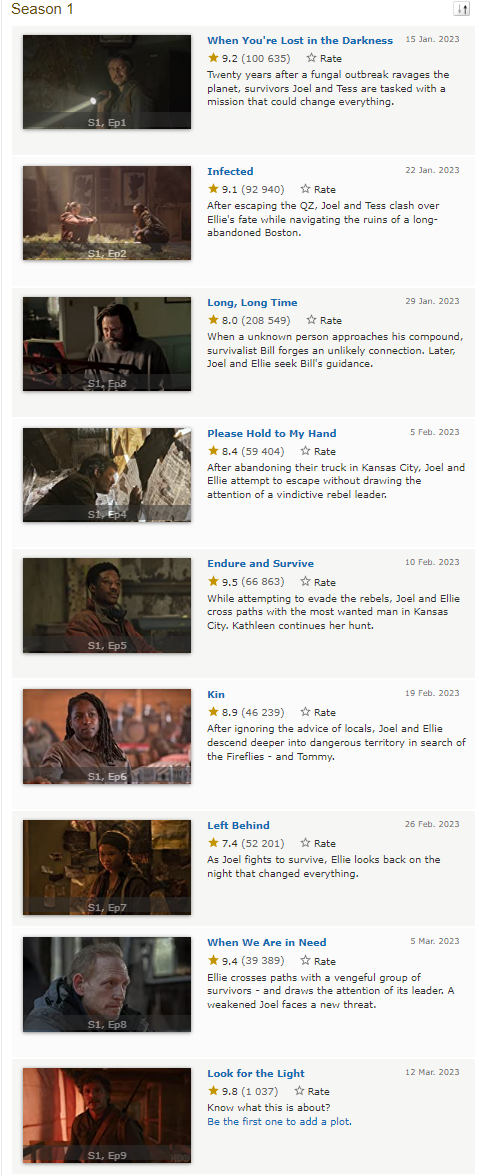
Task: Click the yellow rating star of Kin
Action: pyautogui.click(x=213, y=712)
